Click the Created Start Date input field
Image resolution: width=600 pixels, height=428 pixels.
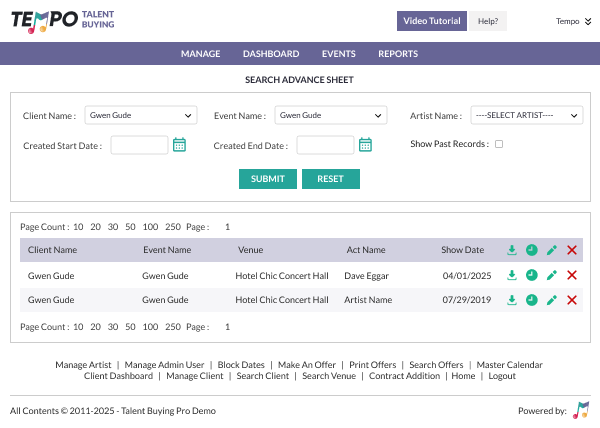pyautogui.click(x=139, y=145)
